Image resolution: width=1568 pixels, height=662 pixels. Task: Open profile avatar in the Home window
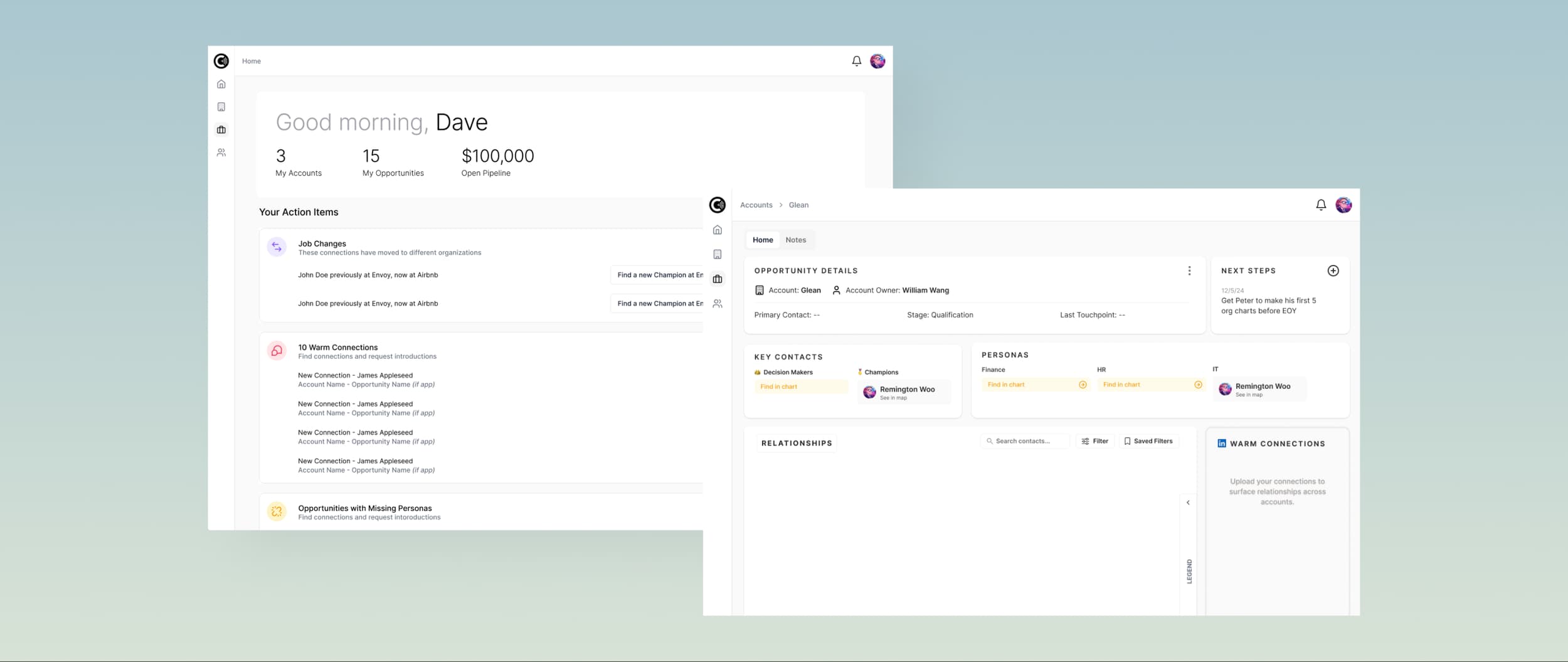pos(877,61)
